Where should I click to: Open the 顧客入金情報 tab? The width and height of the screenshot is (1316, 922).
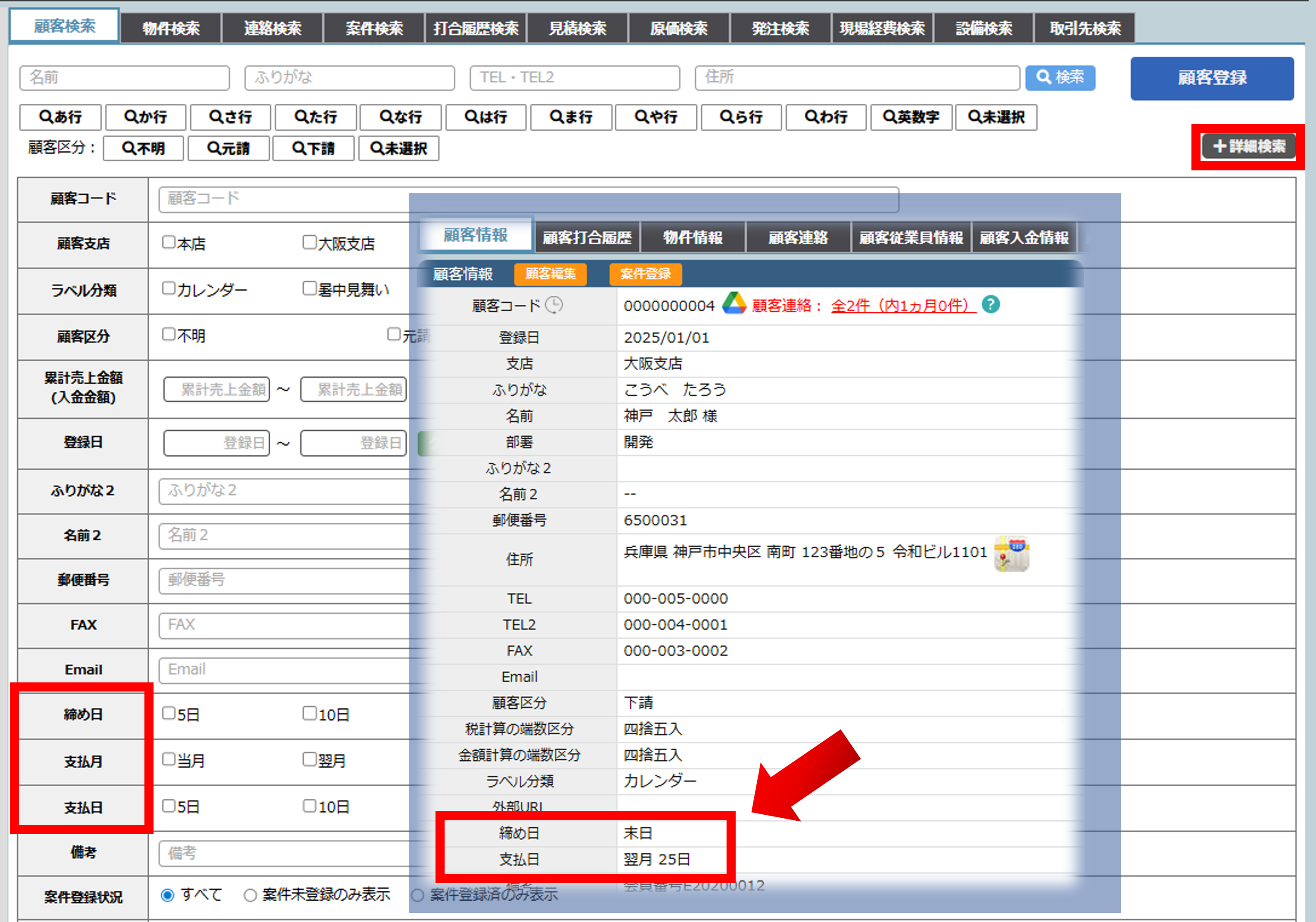click(x=1024, y=238)
